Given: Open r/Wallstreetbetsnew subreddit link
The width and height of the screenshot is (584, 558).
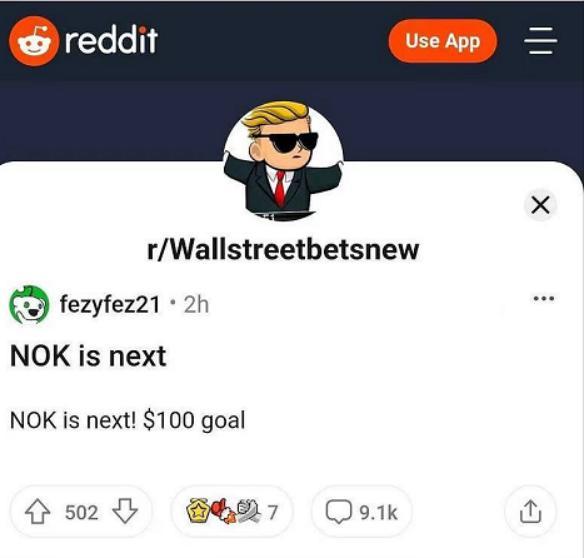Looking at the screenshot, I should tap(283, 249).
